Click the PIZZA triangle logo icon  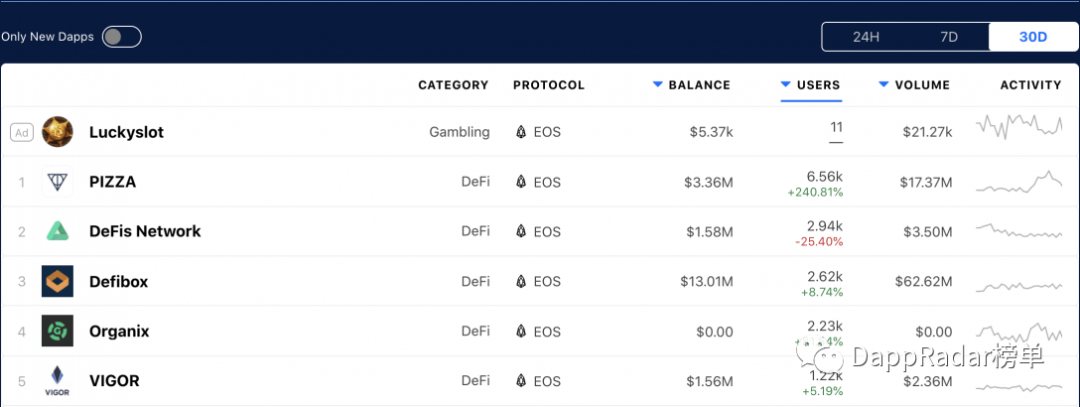coord(57,182)
